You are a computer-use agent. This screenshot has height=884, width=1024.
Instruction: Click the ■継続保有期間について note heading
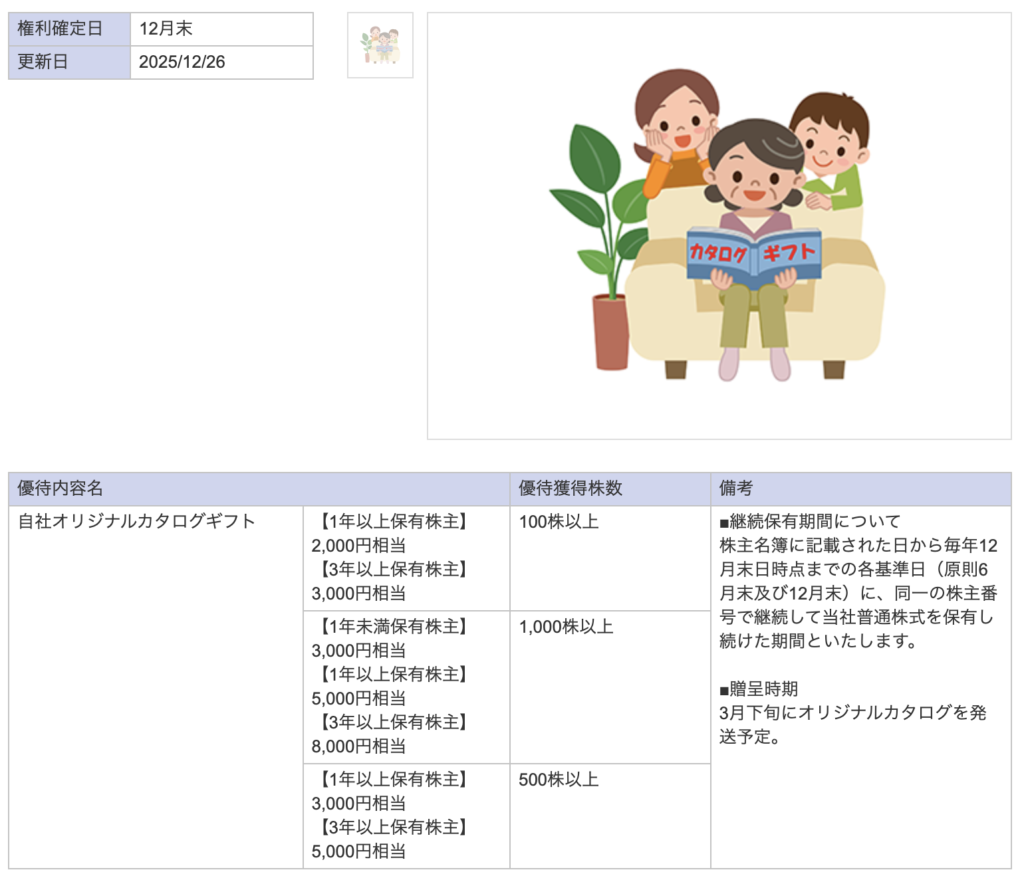click(809, 521)
